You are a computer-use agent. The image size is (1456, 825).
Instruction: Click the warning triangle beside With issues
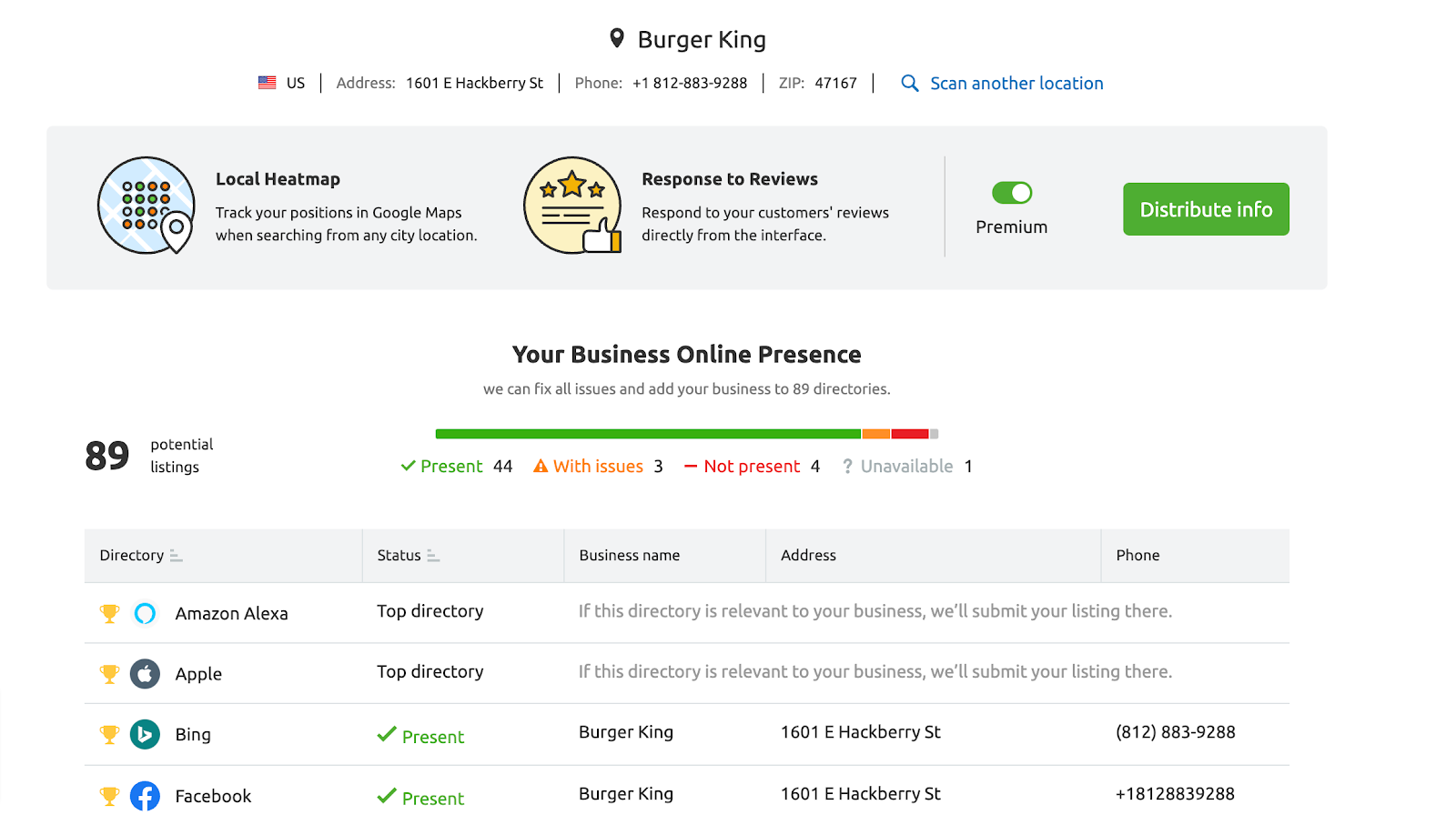pyautogui.click(x=541, y=466)
